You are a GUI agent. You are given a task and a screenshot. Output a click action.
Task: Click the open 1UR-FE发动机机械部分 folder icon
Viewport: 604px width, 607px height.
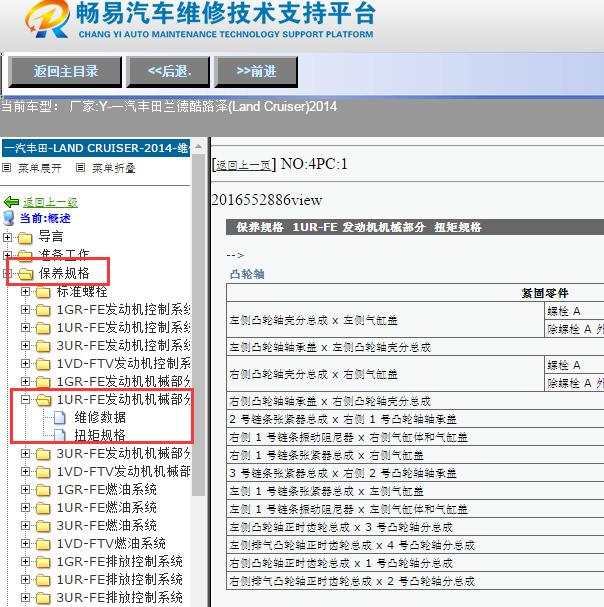pyautogui.click(x=44, y=400)
